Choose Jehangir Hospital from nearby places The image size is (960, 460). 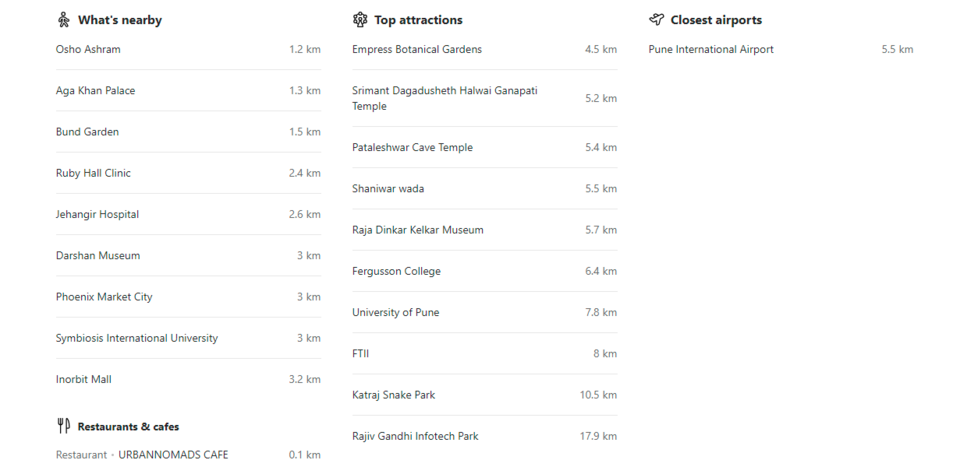97,214
